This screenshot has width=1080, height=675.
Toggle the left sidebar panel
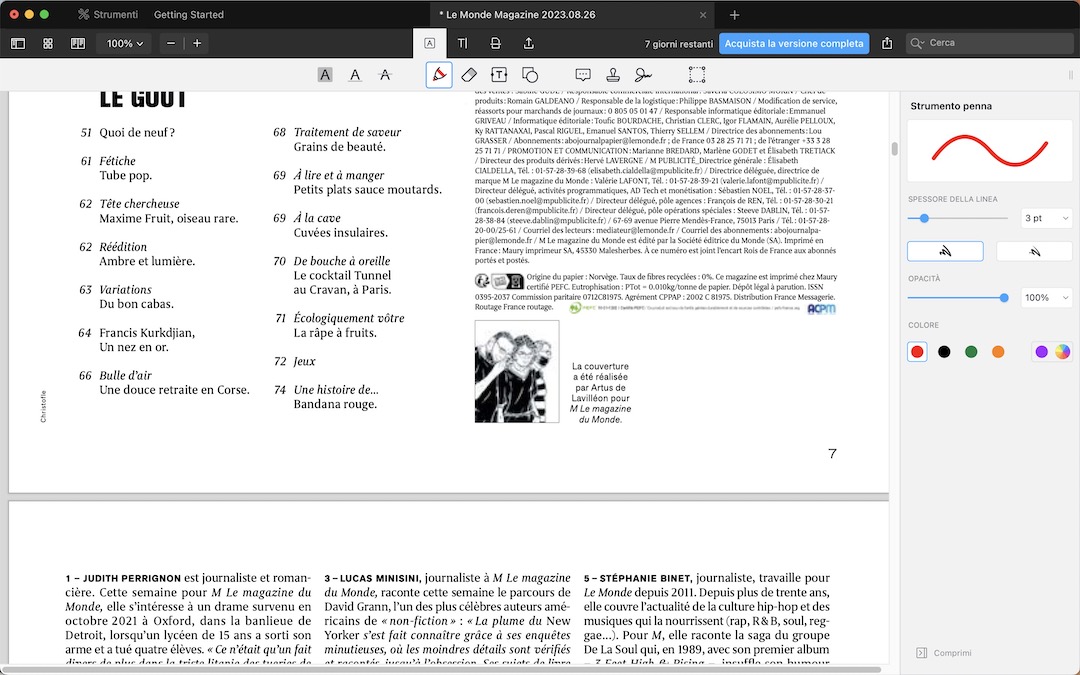18,44
